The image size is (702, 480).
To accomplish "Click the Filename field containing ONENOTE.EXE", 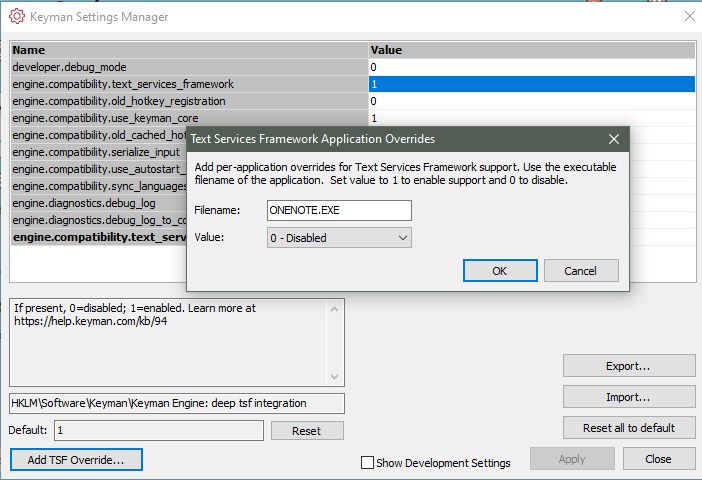I will click(339, 210).
